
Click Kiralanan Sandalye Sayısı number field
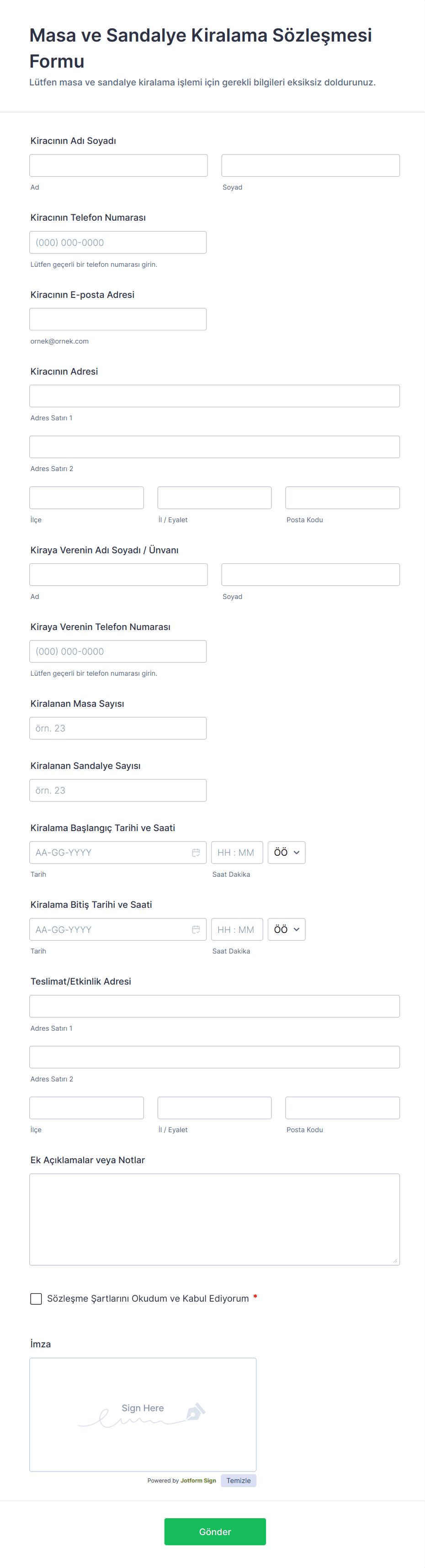[x=117, y=790]
